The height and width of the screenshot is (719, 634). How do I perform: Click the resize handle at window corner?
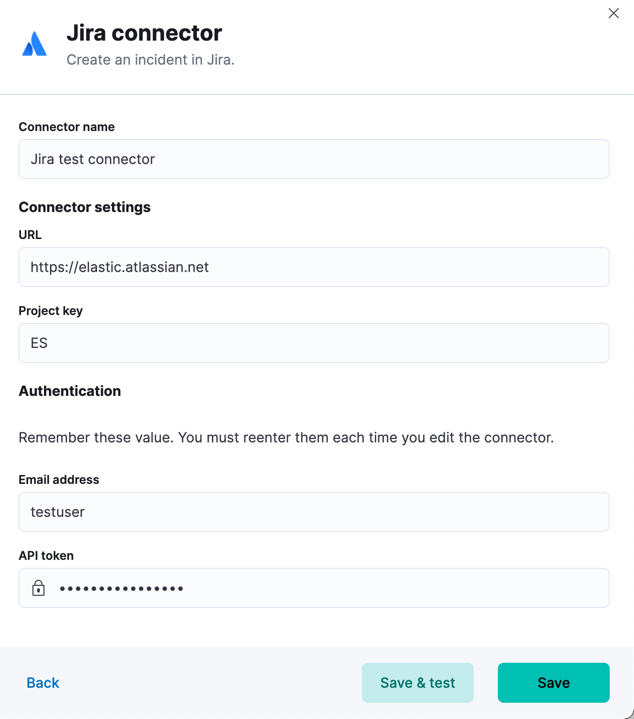point(626,712)
